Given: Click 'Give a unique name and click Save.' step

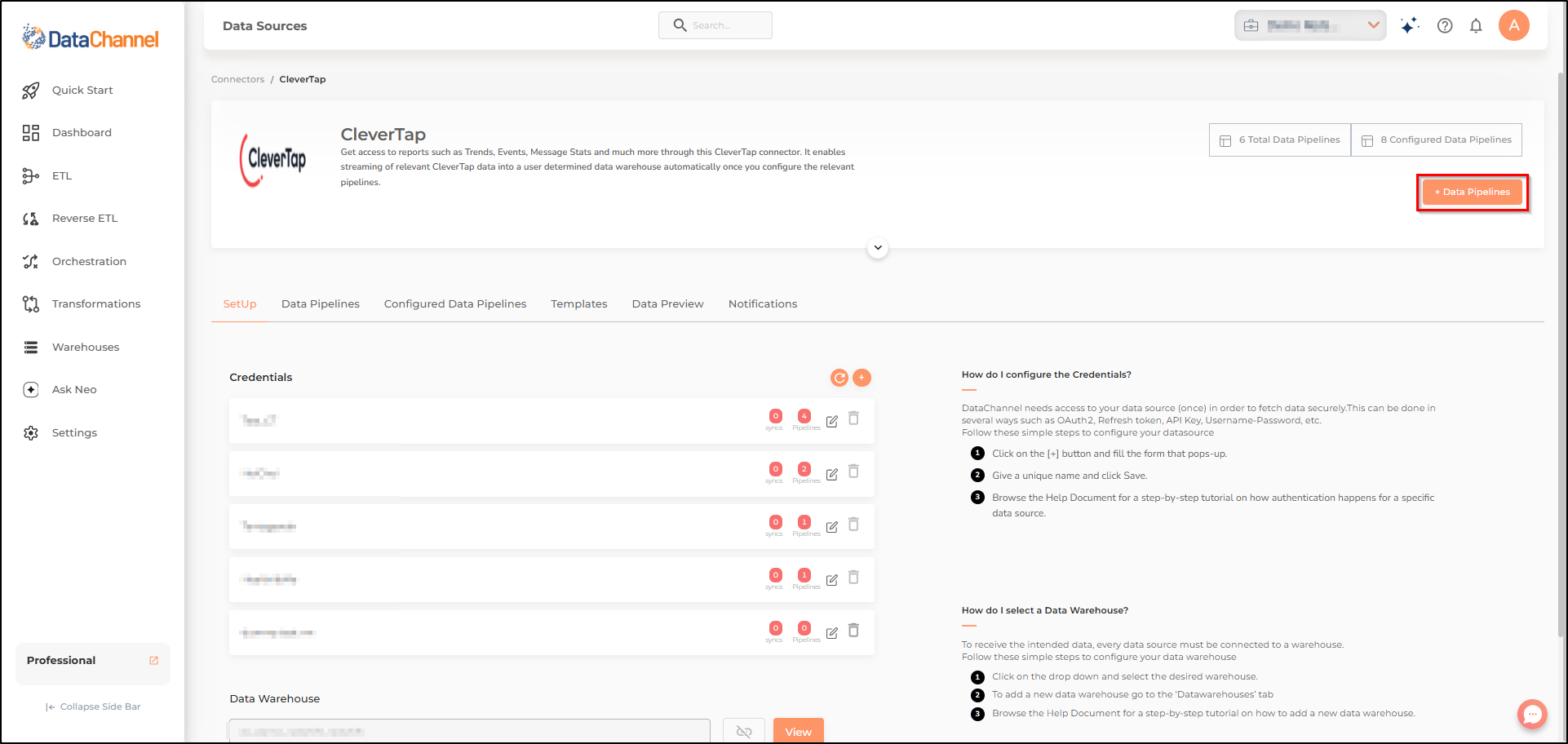Looking at the screenshot, I should [1070, 476].
